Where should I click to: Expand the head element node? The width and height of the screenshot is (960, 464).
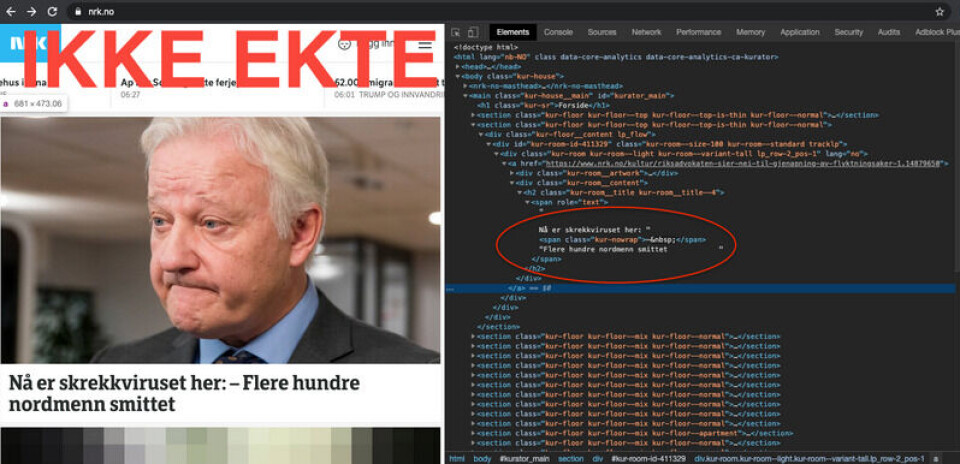pyautogui.click(x=459, y=67)
